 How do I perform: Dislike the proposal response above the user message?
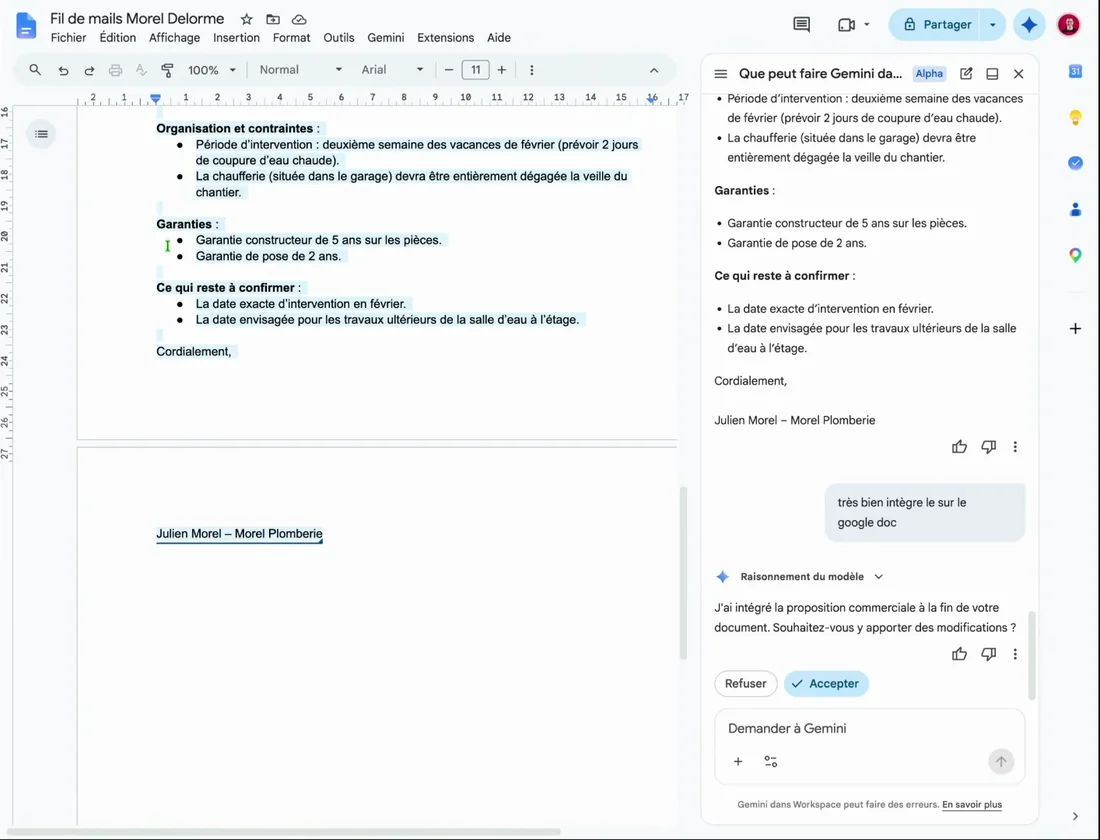988,447
